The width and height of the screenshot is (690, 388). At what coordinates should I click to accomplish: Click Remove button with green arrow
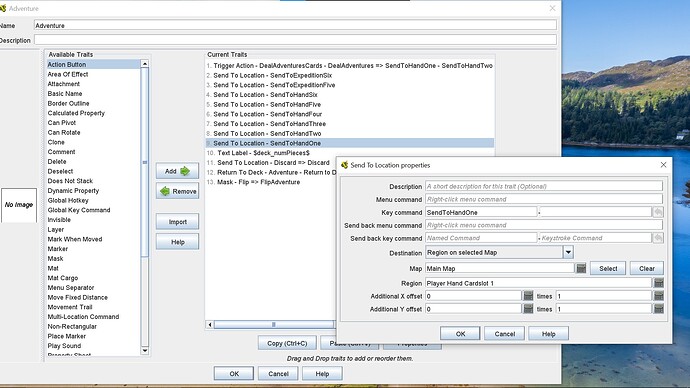pyautogui.click(x=177, y=191)
